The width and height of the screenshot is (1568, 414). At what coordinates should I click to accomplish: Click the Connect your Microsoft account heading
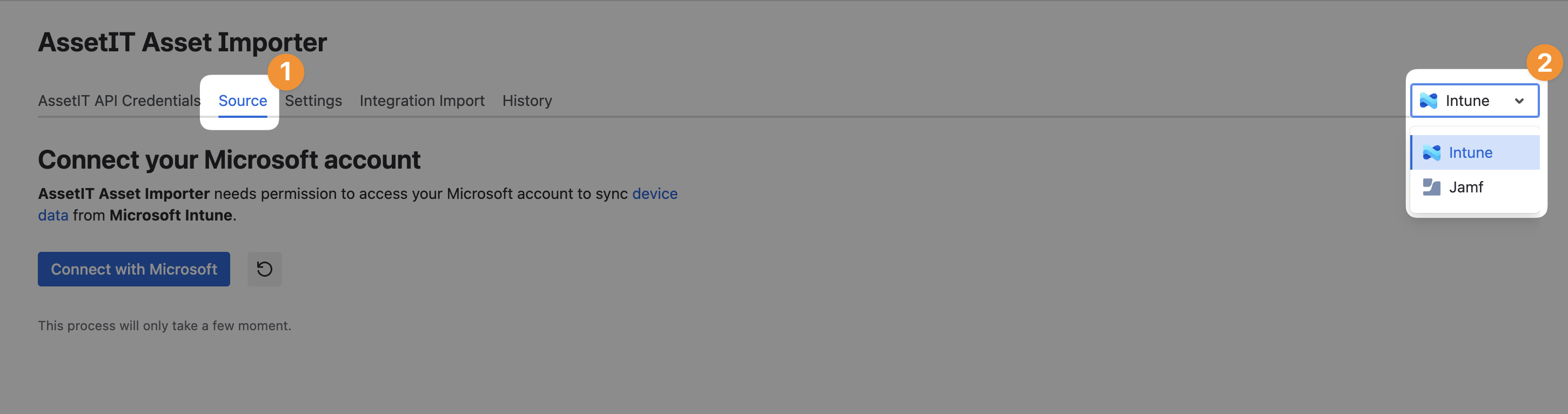coord(229,159)
